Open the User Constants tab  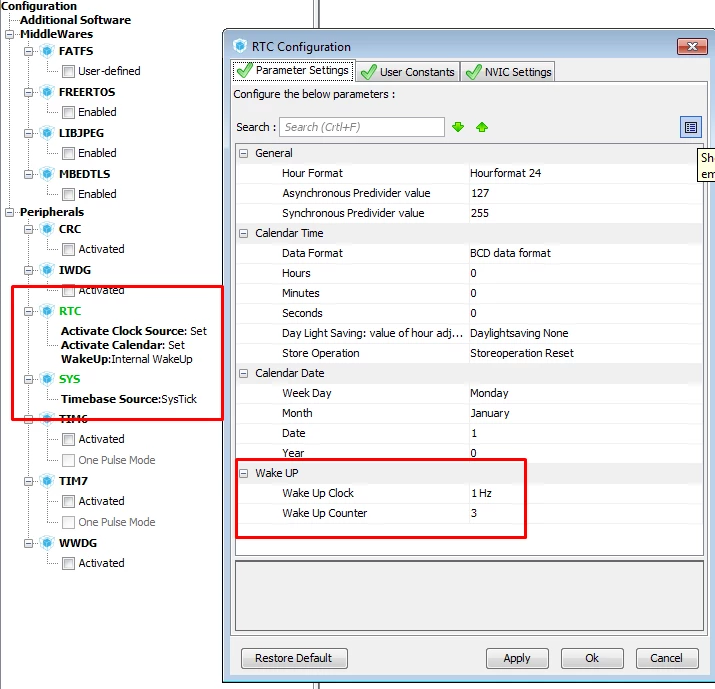(408, 72)
